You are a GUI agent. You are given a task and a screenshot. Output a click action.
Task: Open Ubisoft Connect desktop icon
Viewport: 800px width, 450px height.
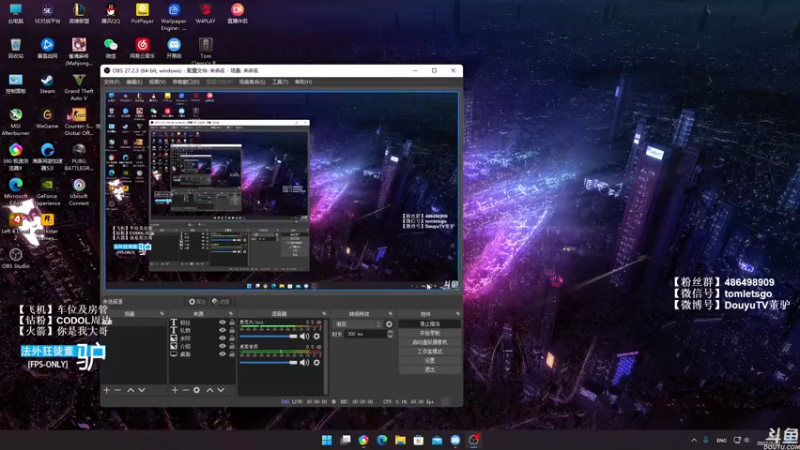pos(79,192)
